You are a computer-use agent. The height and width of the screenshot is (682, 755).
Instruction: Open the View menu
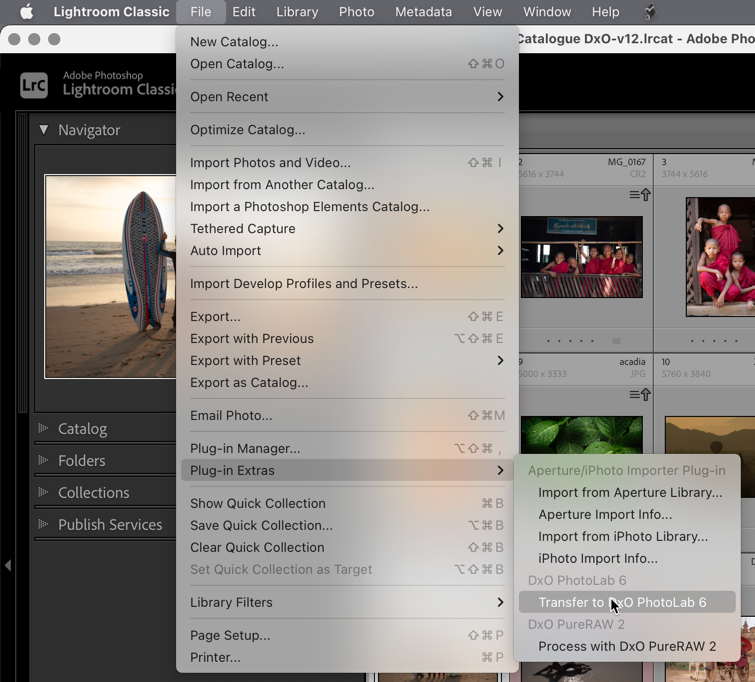pyautogui.click(x=487, y=12)
